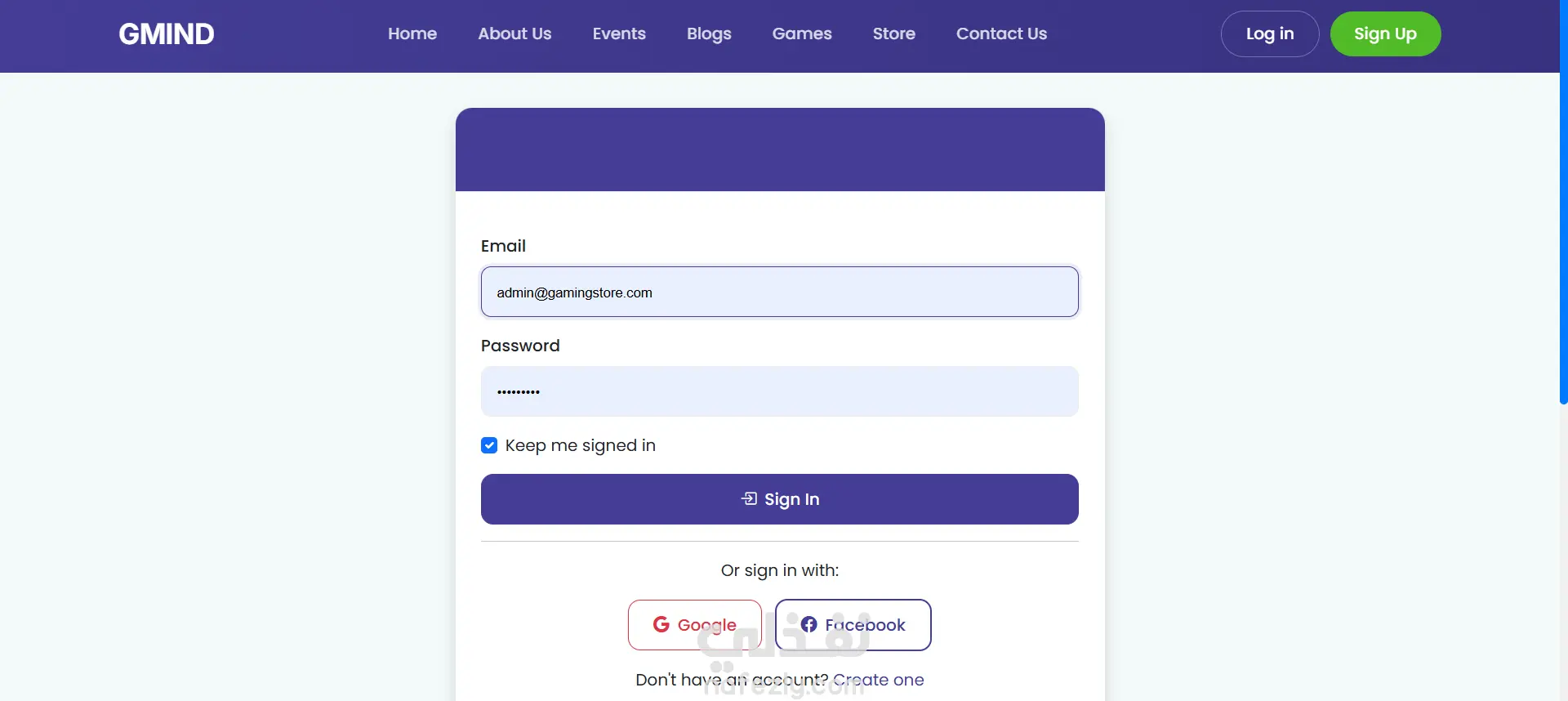1568x701 pixels.
Task: Click the Log in button
Action: (1269, 33)
